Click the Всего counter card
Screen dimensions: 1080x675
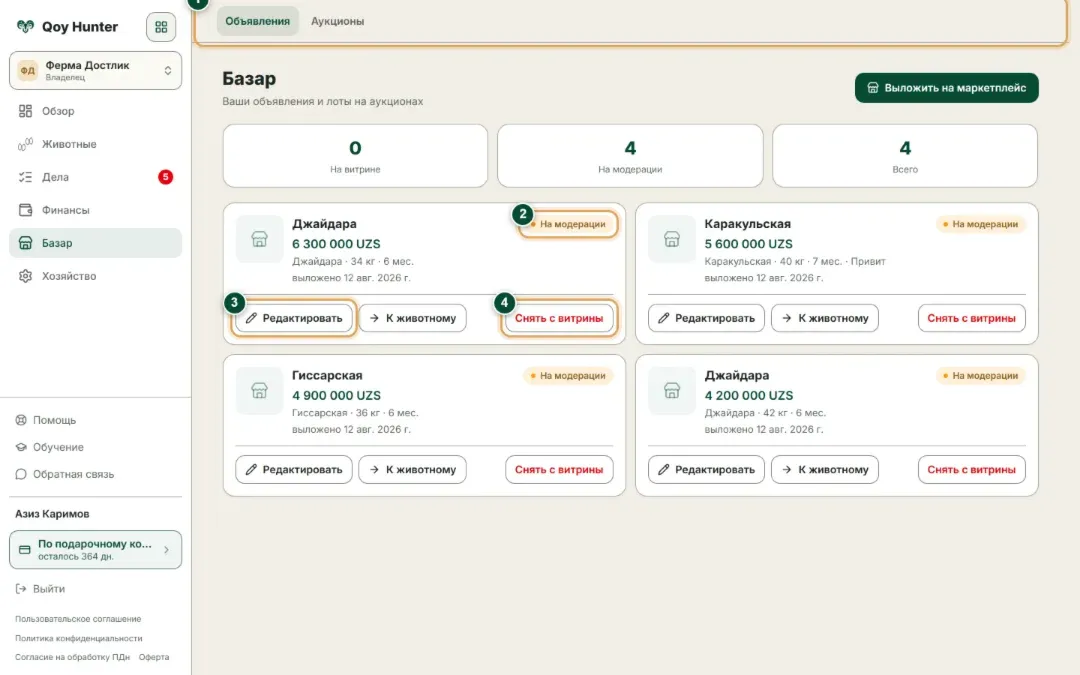(905, 156)
